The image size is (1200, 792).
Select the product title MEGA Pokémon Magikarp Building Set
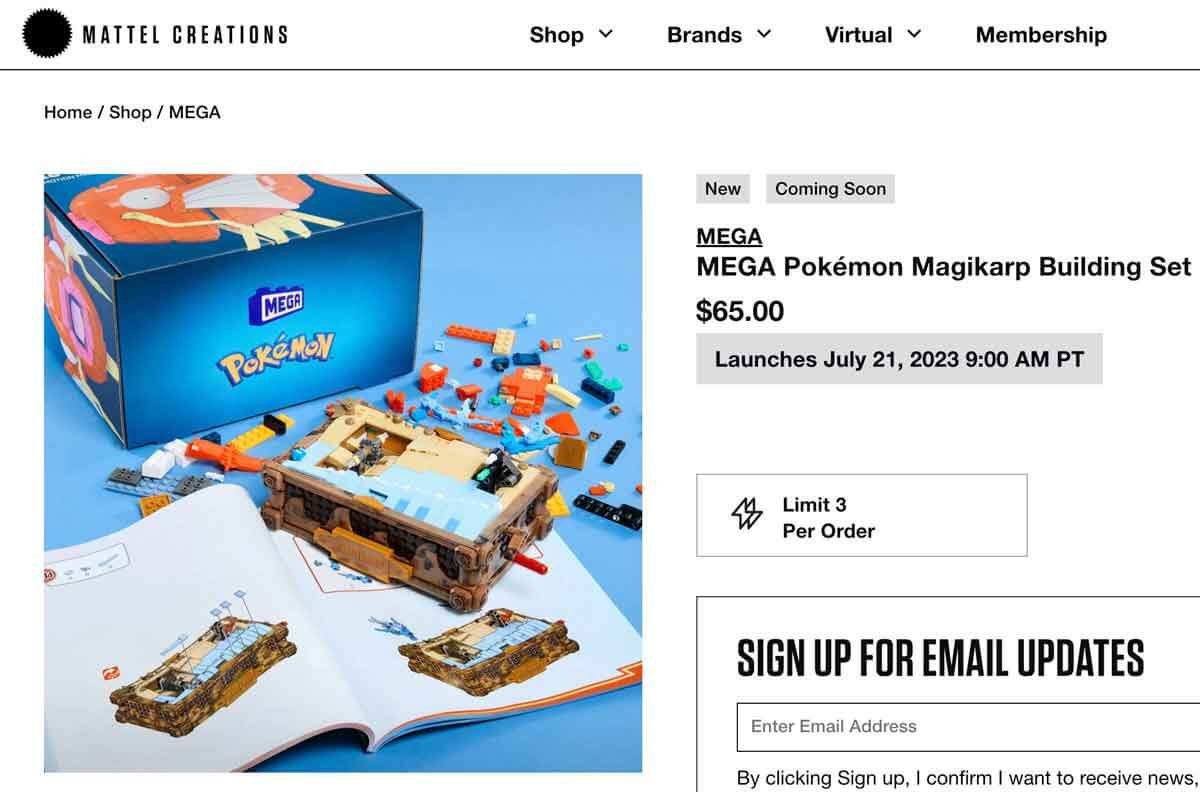(943, 267)
